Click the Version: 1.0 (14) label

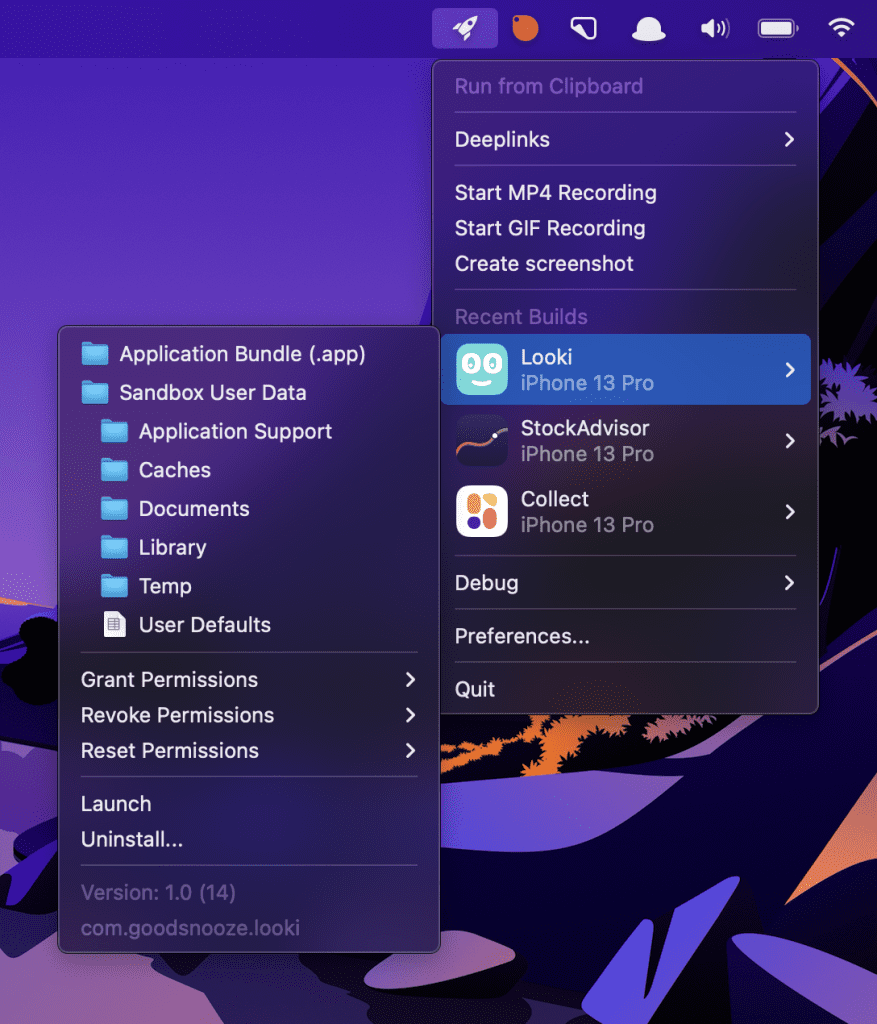[x=158, y=893]
